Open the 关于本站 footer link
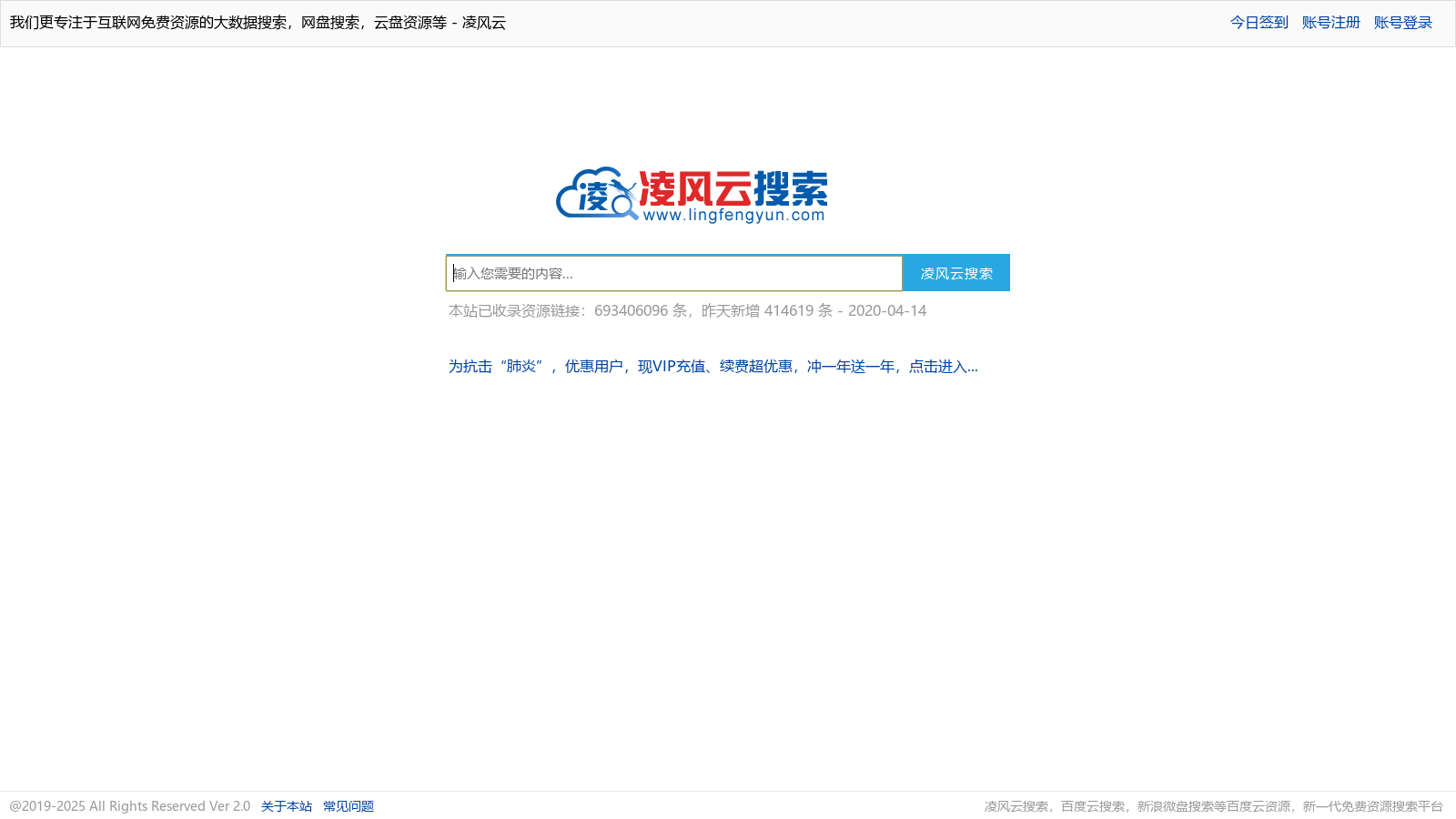This screenshot has height=819, width=1456. pos(287,806)
